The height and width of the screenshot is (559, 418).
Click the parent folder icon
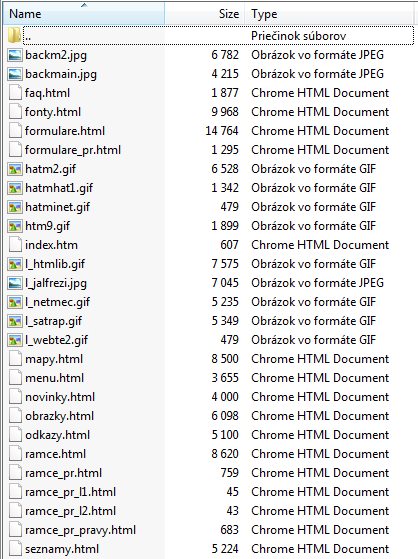click(15, 36)
